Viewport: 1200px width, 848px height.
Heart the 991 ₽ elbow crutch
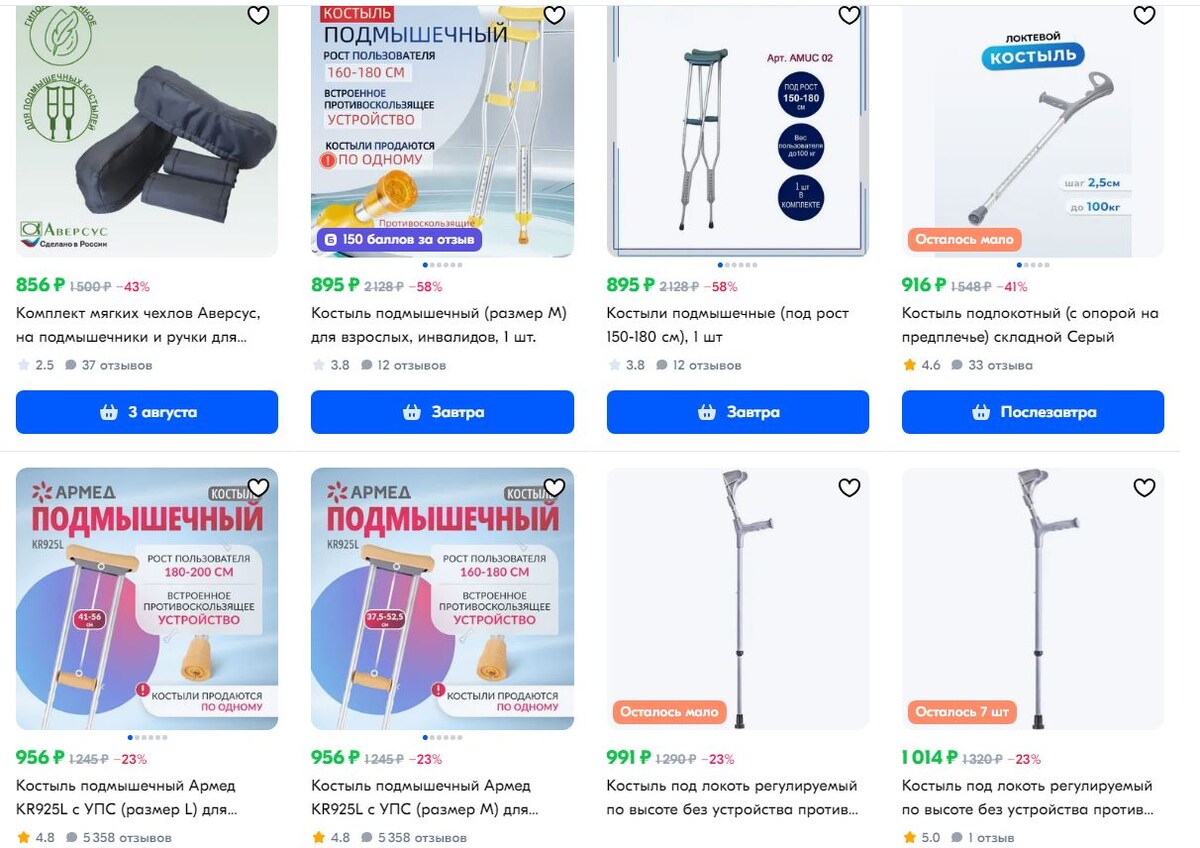(x=849, y=487)
